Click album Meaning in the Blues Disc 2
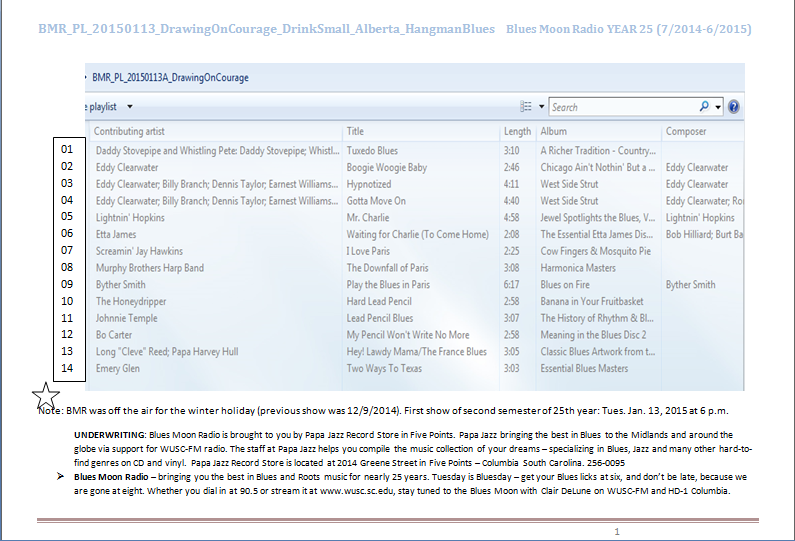The image size is (795, 541). pos(594,335)
